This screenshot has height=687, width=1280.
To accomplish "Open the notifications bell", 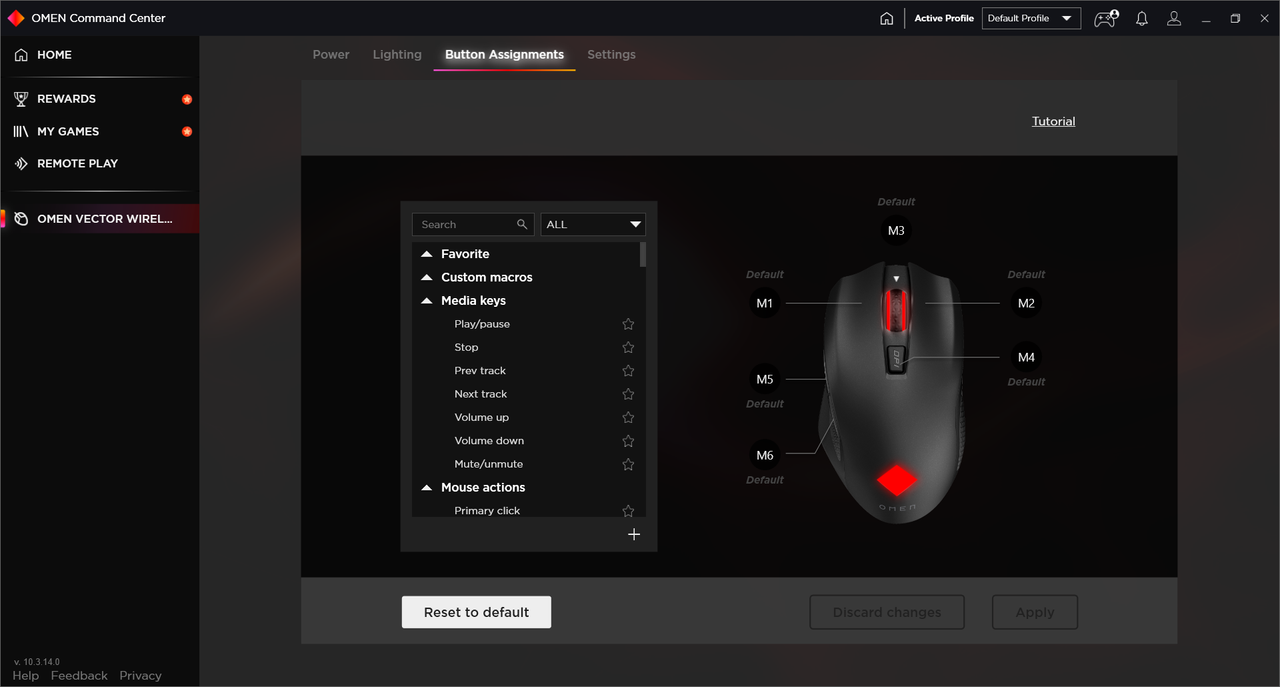I will pyautogui.click(x=1142, y=18).
